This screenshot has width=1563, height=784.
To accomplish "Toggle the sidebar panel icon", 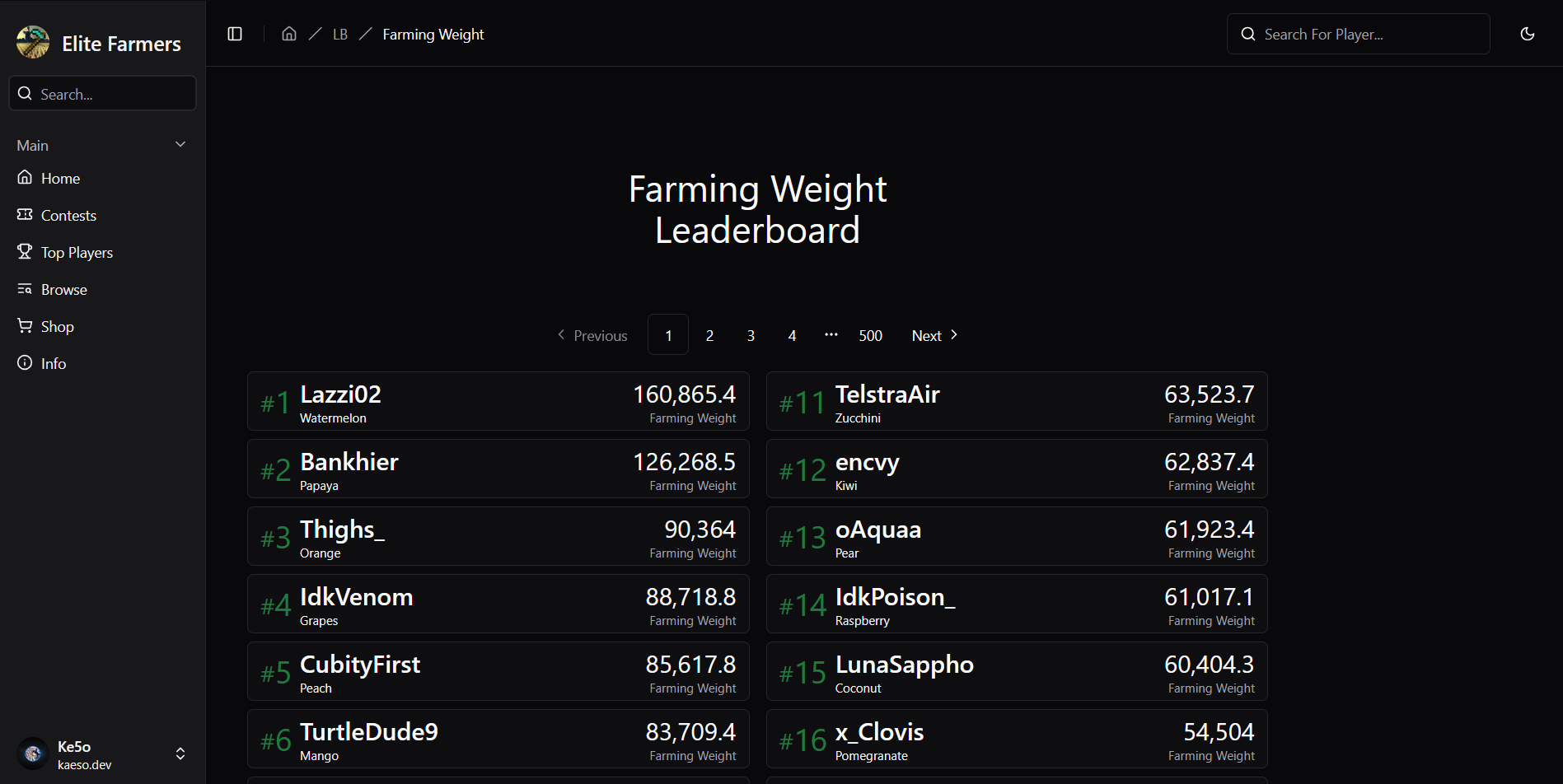I will [x=235, y=34].
